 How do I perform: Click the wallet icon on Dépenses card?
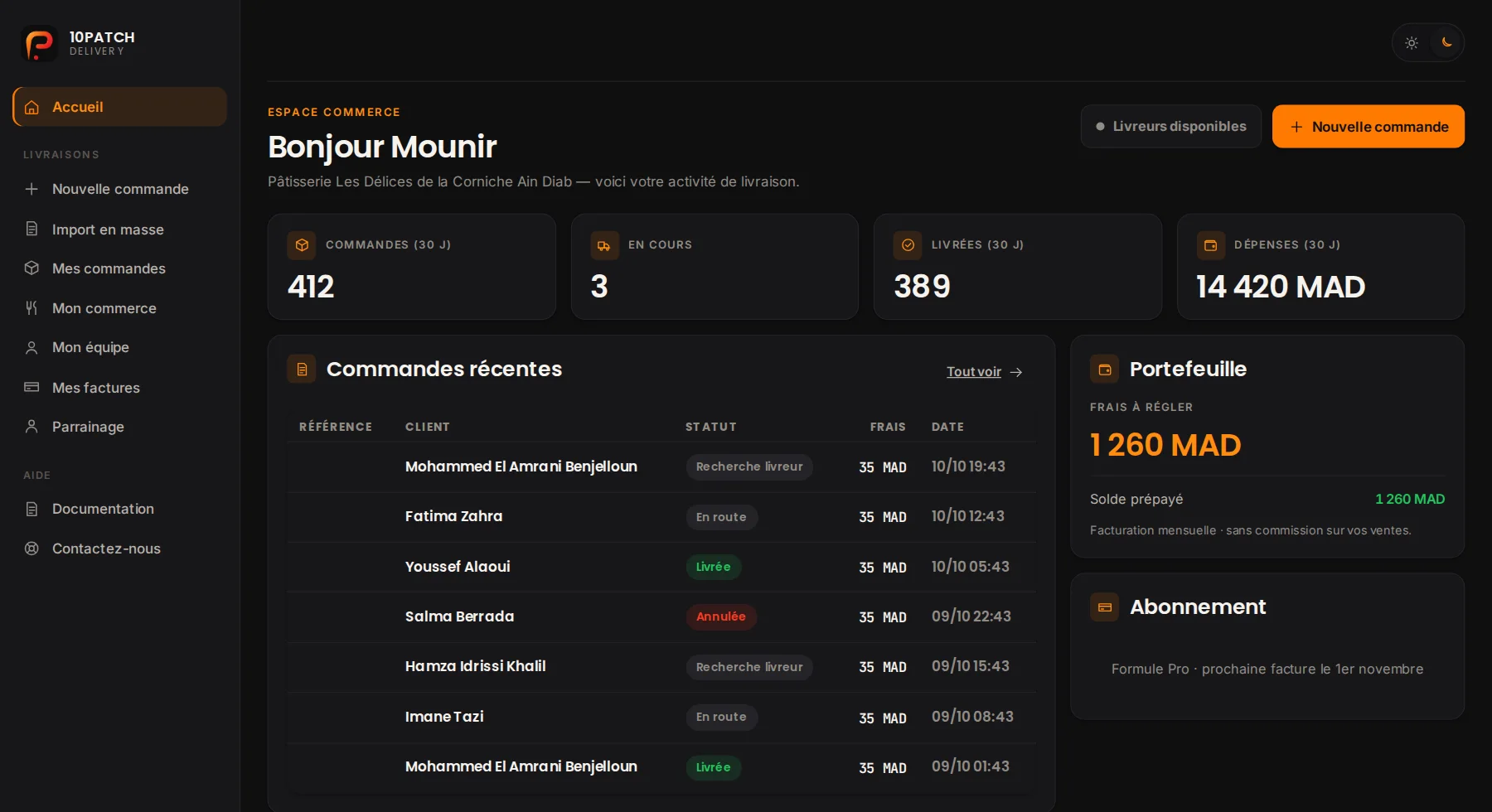click(x=1210, y=245)
